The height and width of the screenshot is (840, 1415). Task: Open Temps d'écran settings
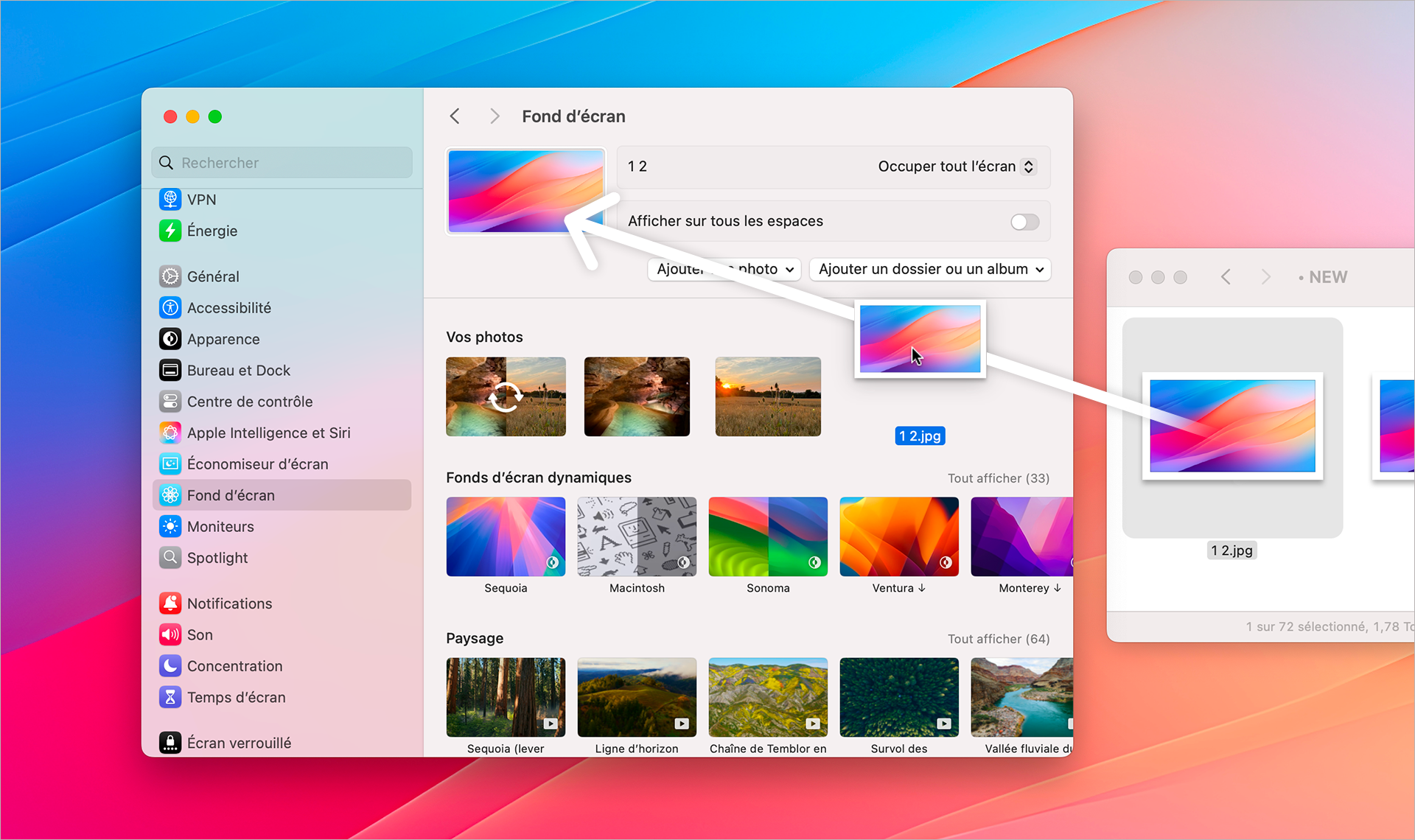[170, 697]
